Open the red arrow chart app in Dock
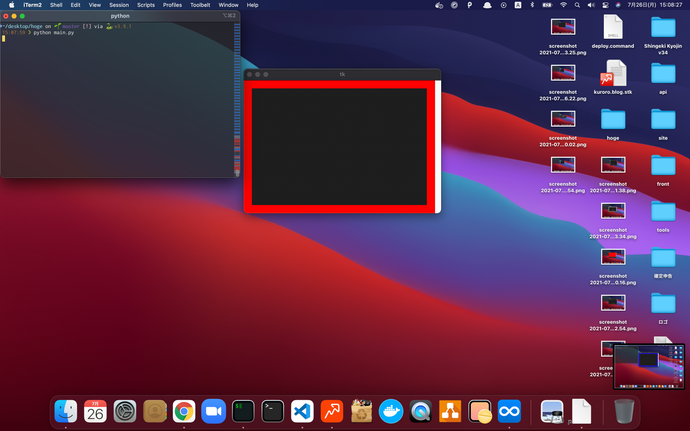Screen dimensions: 690x431 click(x=332, y=411)
